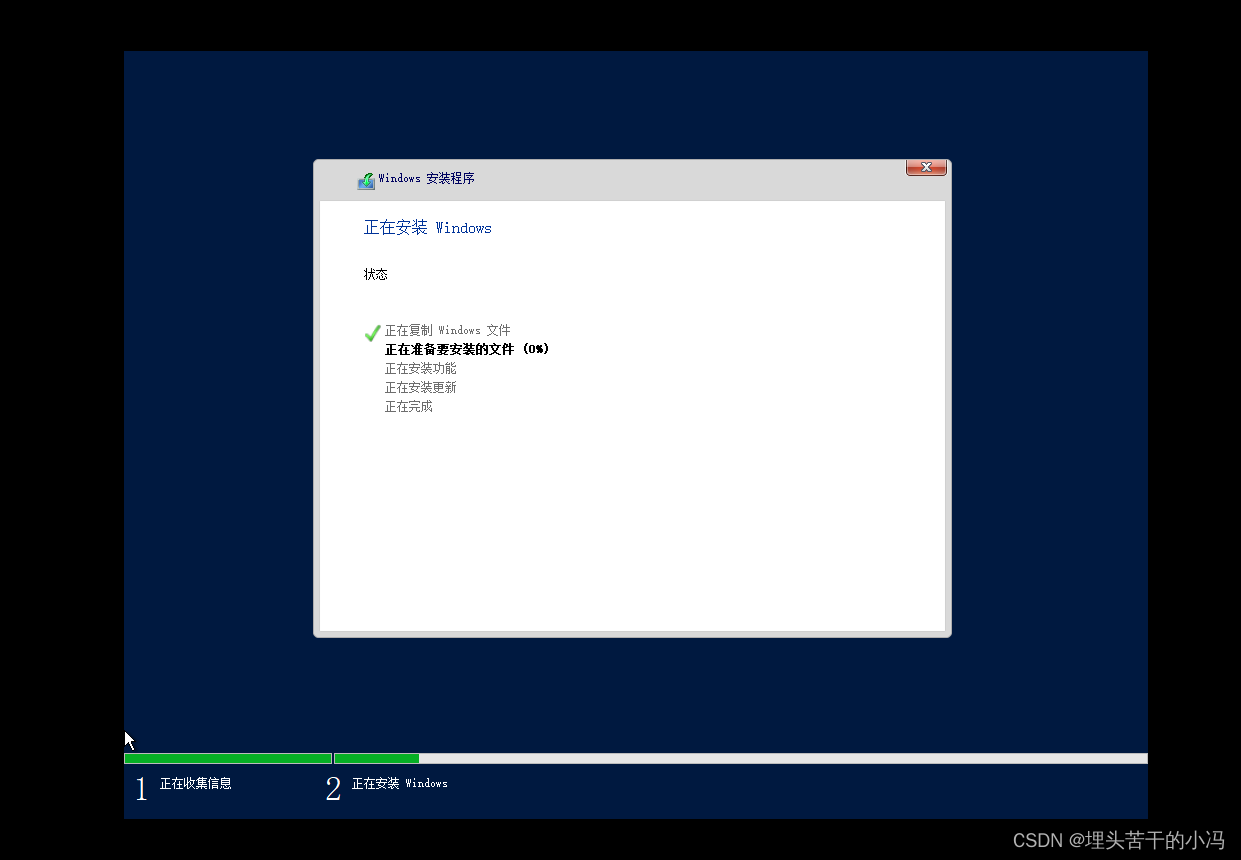Click the 正在安装更新 status line
This screenshot has height=860, width=1241.
(421, 387)
